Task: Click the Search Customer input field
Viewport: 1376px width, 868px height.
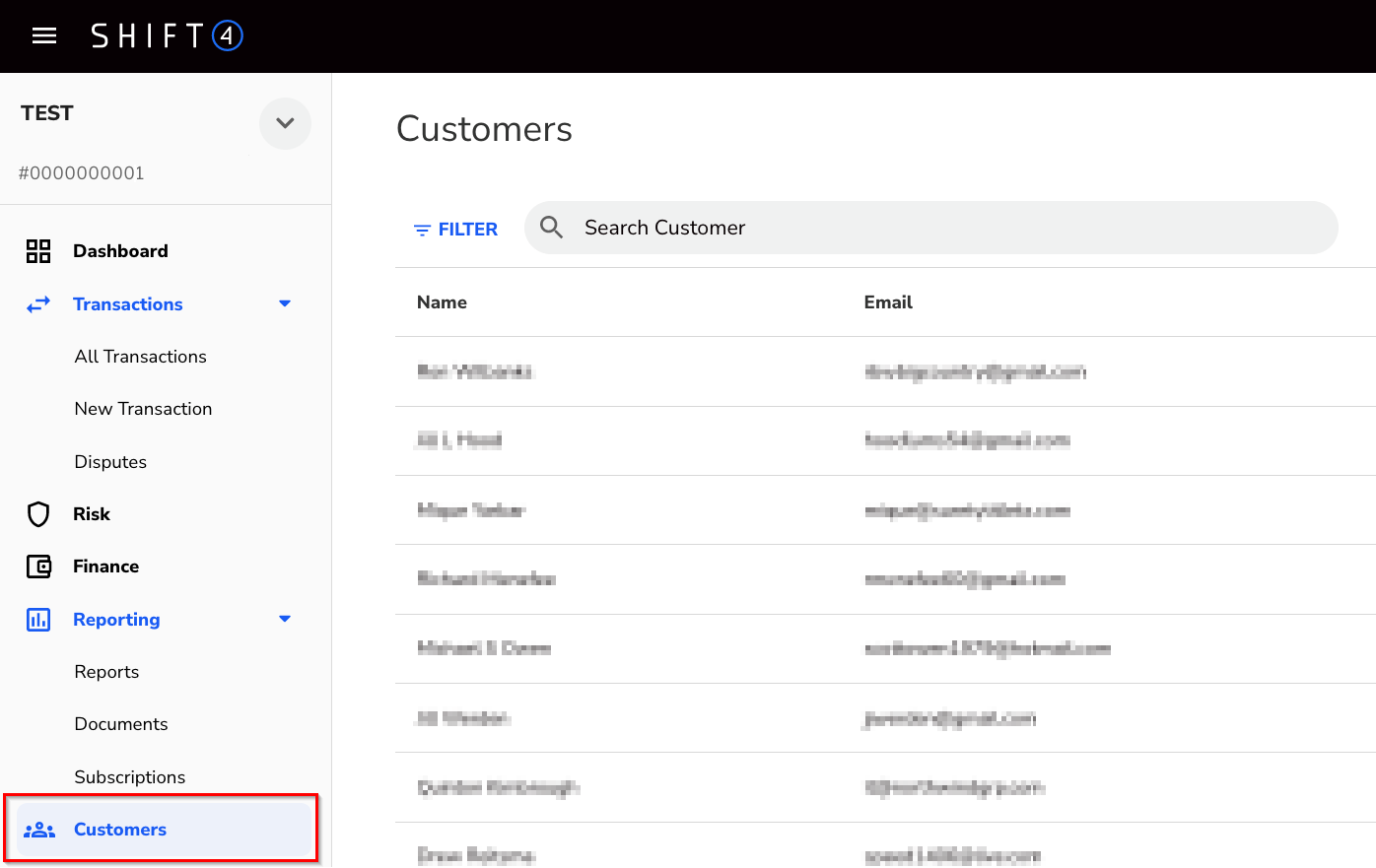Action: pyautogui.click(x=946, y=228)
